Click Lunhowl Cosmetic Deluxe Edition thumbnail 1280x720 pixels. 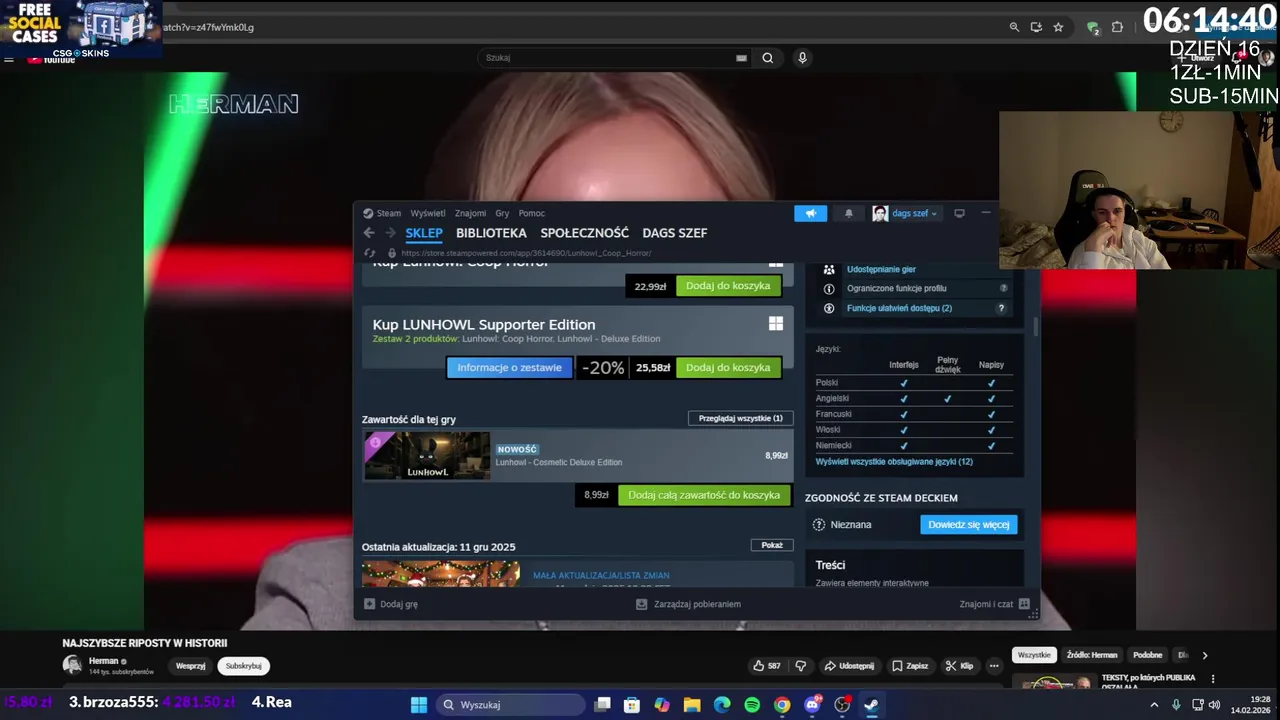[x=427, y=456]
